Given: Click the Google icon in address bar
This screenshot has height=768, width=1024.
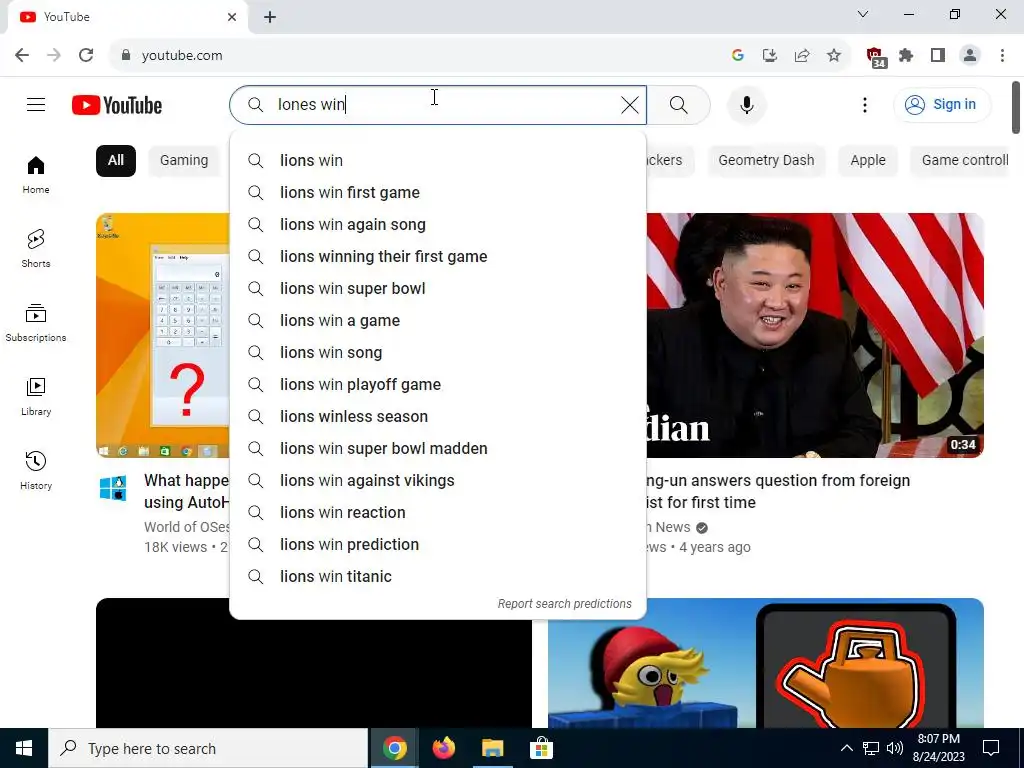Looking at the screenshot, I should (x=738, y=56).
